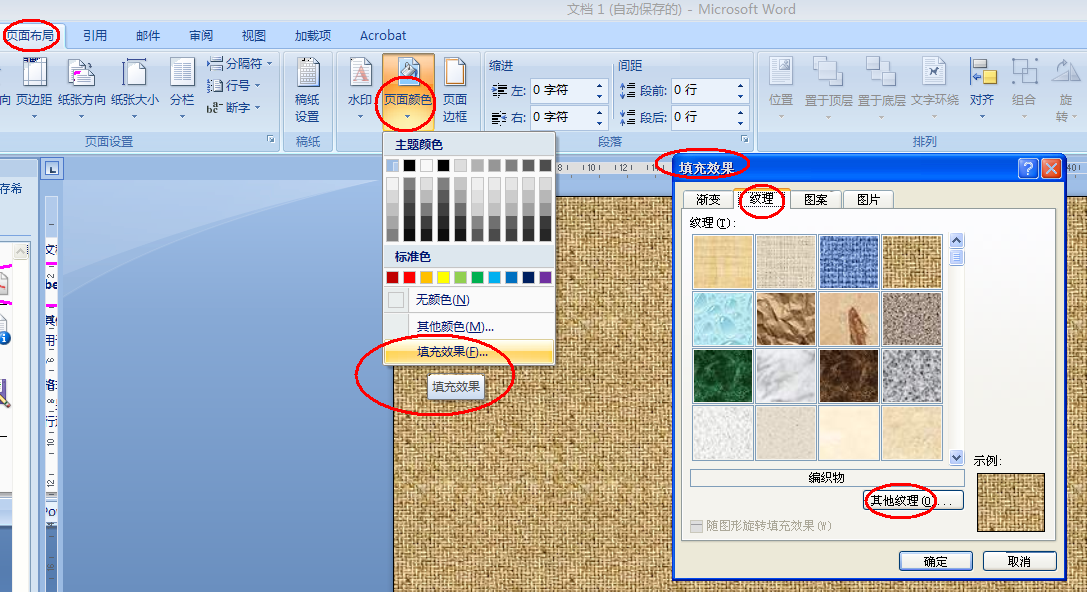
Task: Open the 页边距 (margins) menu
Action: point(34,90)
